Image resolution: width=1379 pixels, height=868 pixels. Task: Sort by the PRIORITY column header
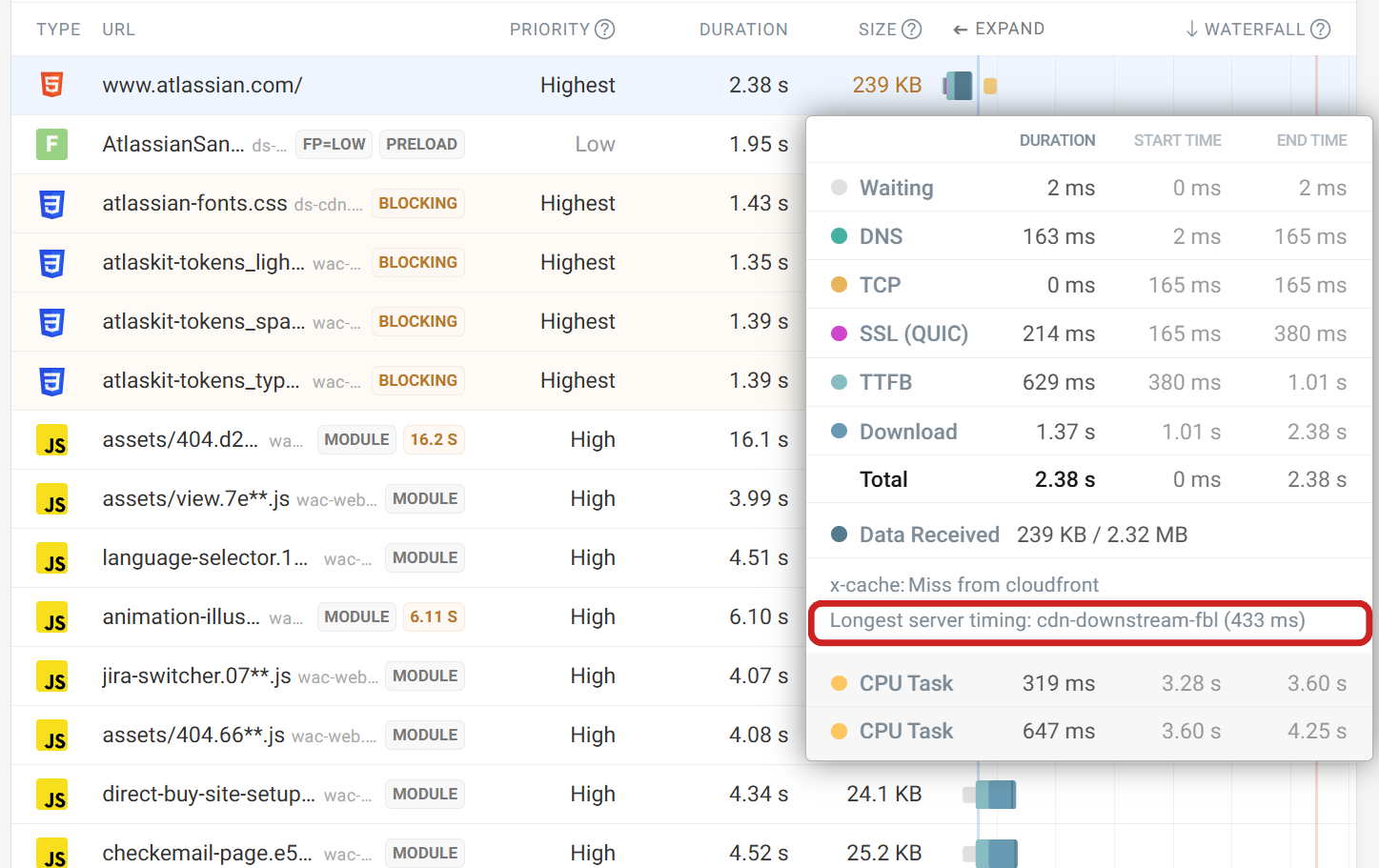click(x=550, y=30)
